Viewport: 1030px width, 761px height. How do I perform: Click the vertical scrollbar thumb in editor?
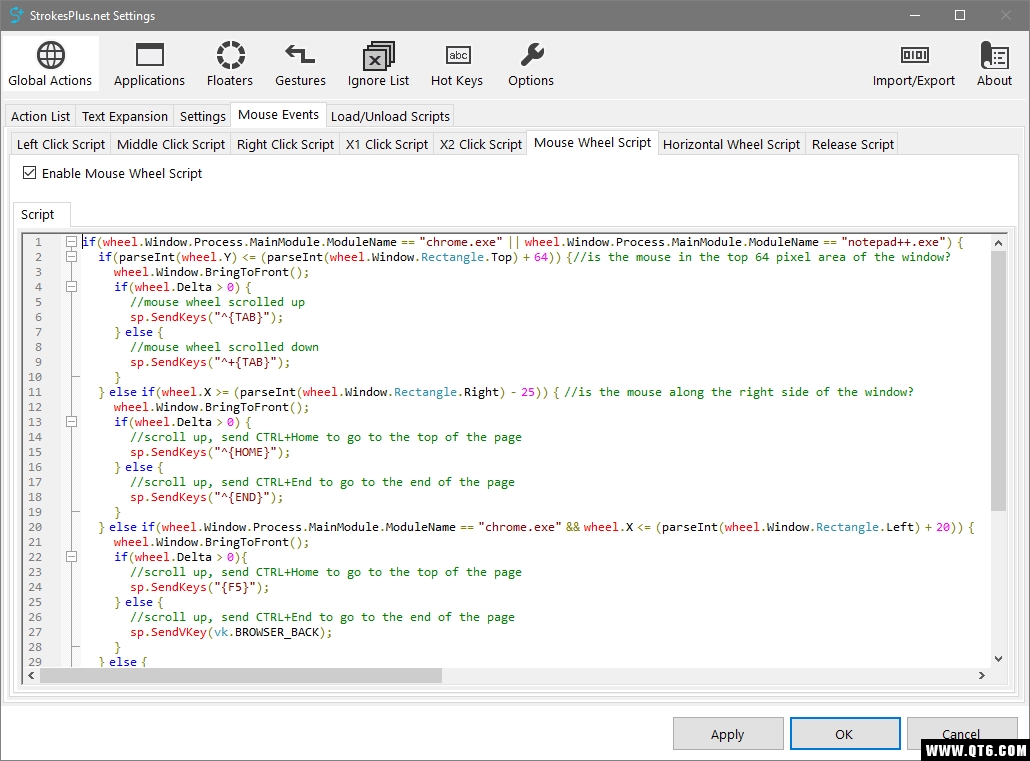pos(998,380)
